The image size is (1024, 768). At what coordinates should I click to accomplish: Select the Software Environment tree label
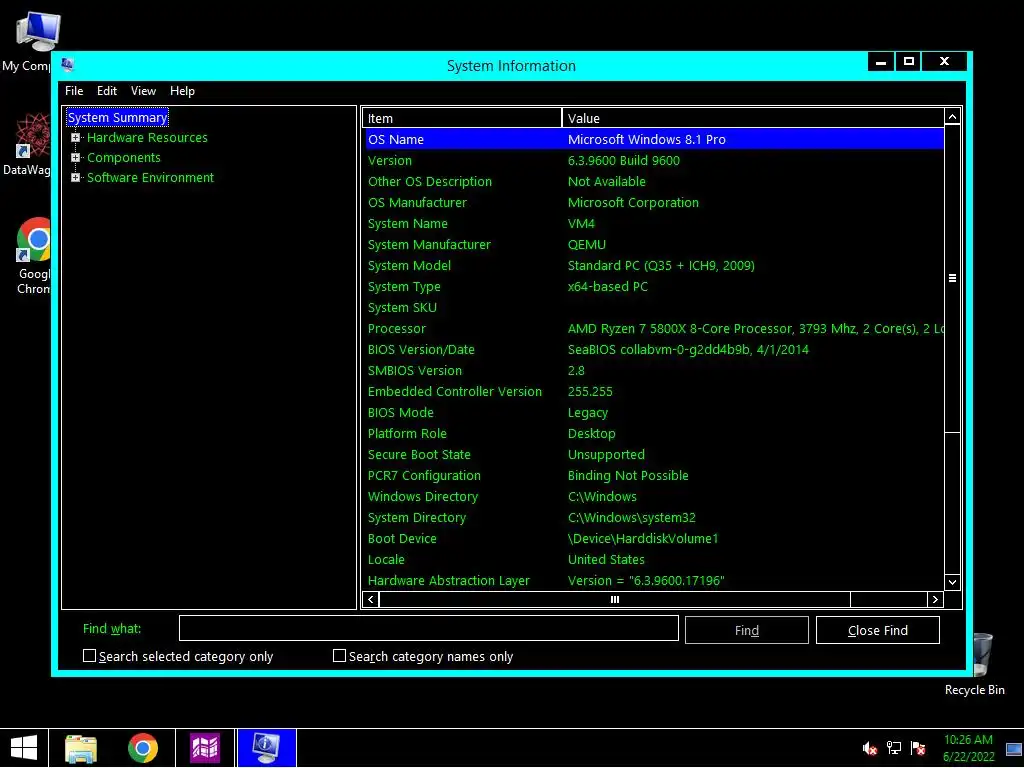point(150,178)
